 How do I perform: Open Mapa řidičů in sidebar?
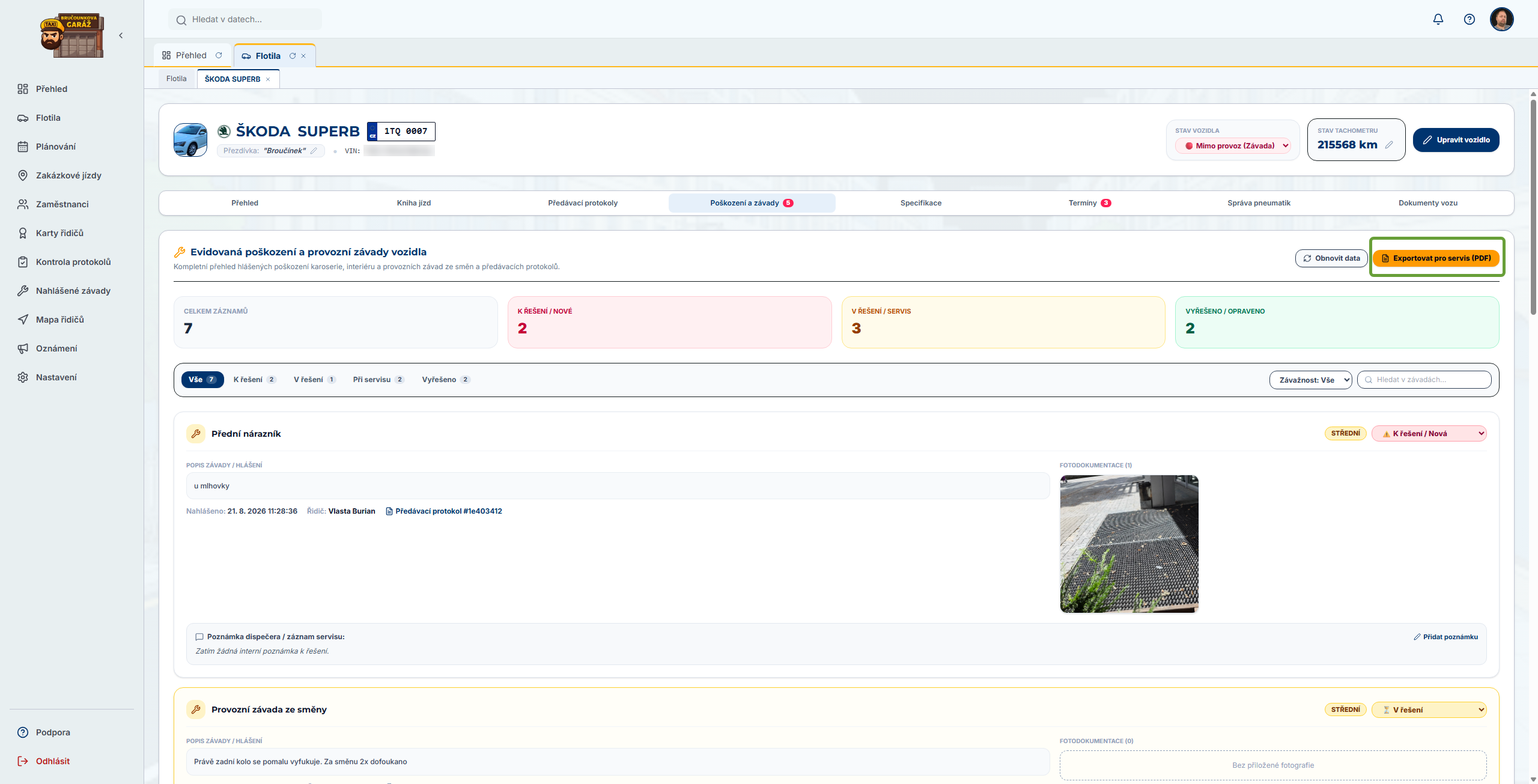pyautogui.click(x=60, y=320)
